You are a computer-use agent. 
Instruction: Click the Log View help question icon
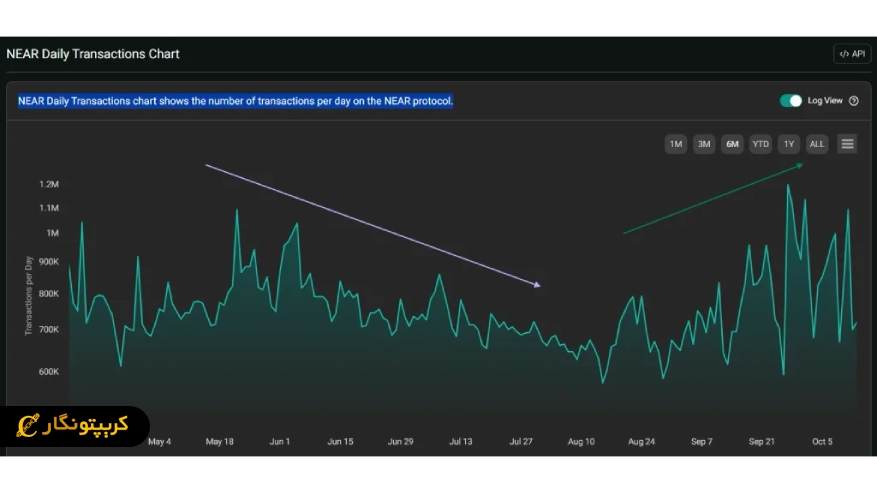pyautogui.click(x=854, y=101)
